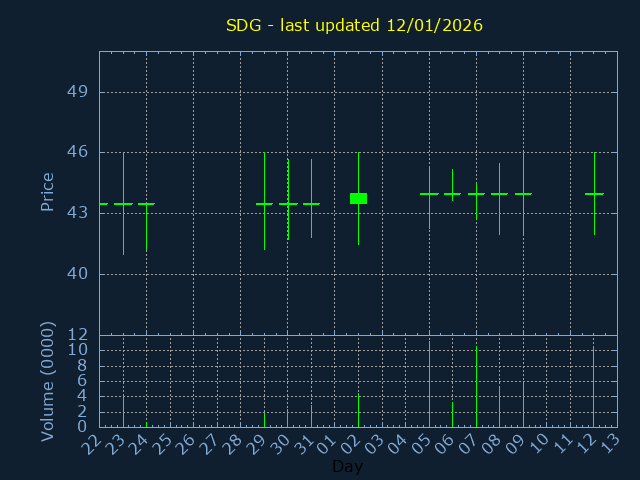Click the 'Volume (0000)' axis label
Viewport: 640px width, 480px height.
point(47,381)
